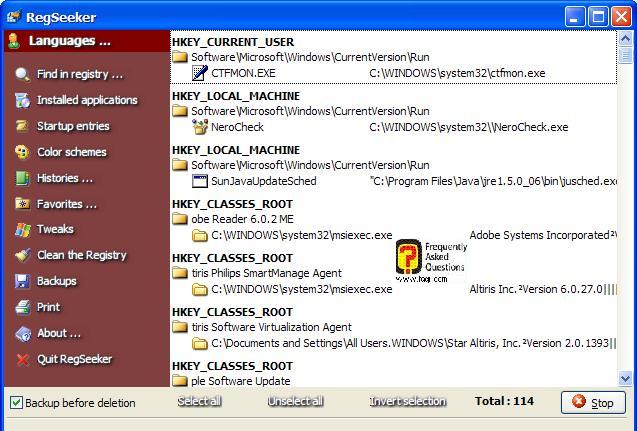
Task: Click the folder icon next to C:\Documents and Settings path
Action: (x=199, y=344)
